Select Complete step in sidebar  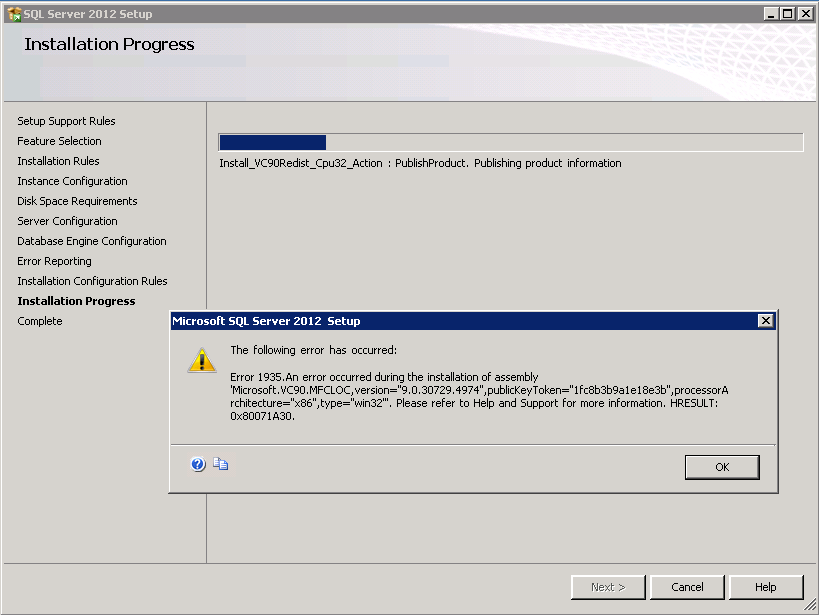pos(40,321)
